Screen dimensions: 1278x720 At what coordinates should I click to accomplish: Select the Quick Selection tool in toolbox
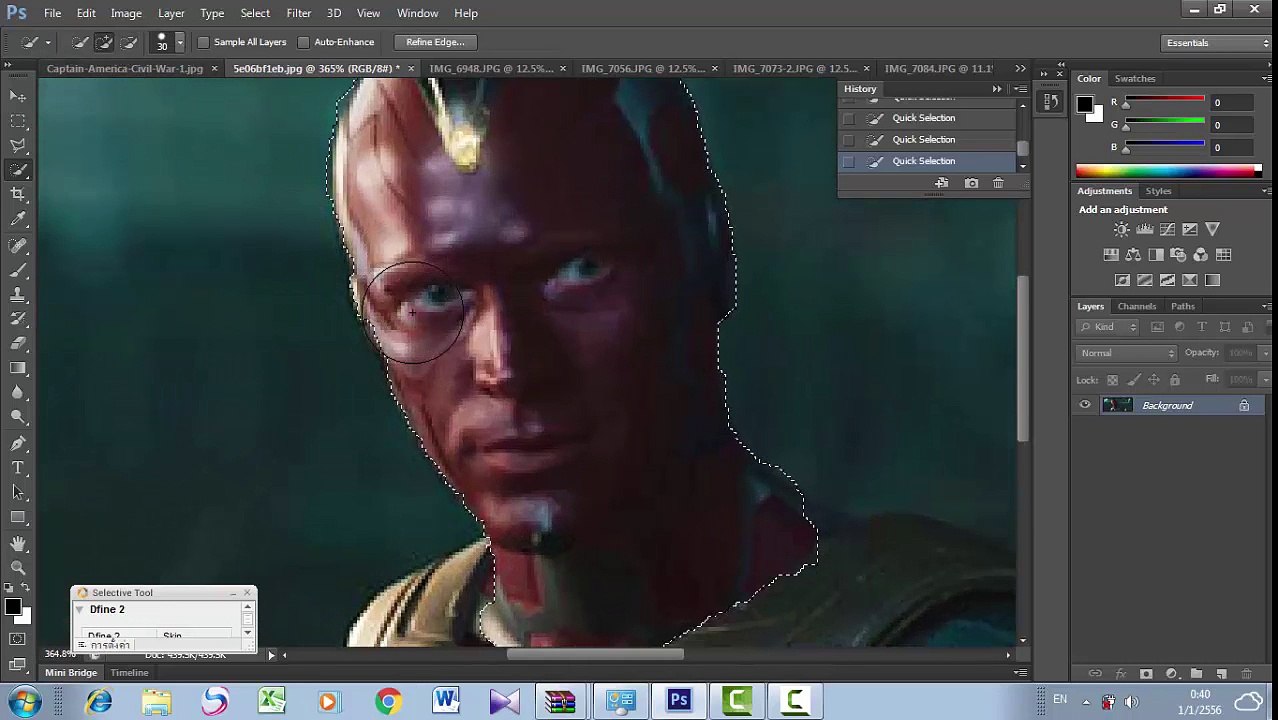(x=19, y=171)
